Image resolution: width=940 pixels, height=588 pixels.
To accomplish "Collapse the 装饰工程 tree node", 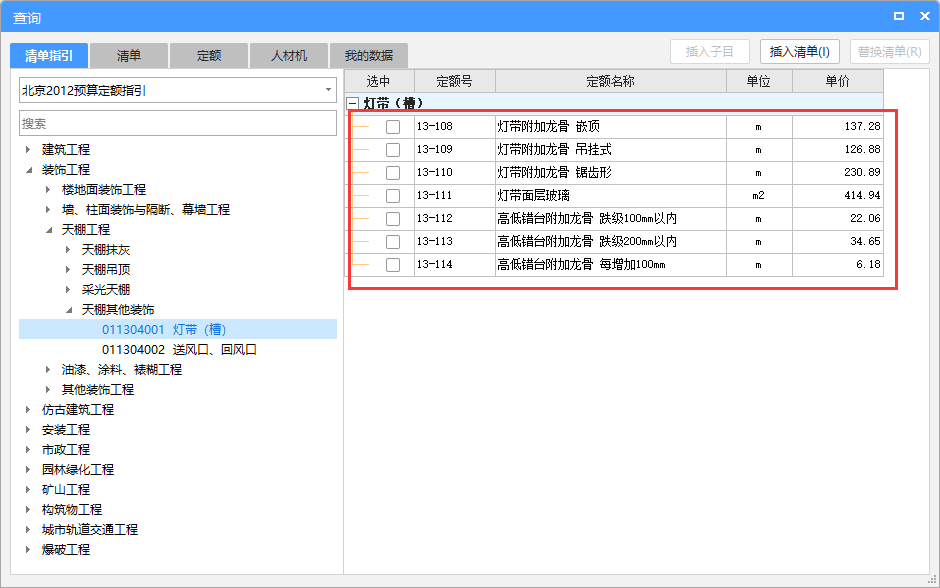I will coord(28,170).
